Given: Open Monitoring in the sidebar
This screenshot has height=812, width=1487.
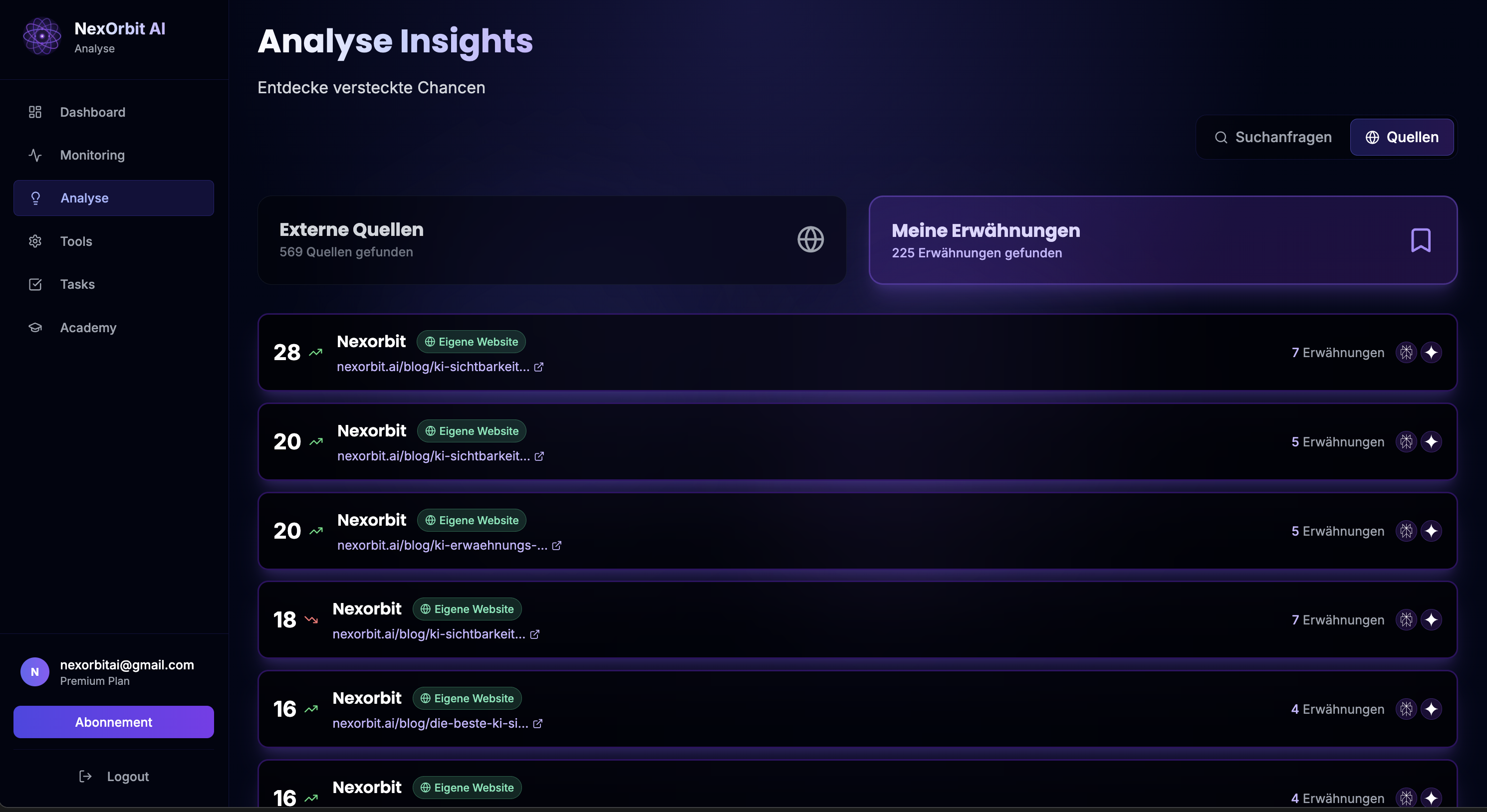Looking at the screenshot, I should coord(92,155).
